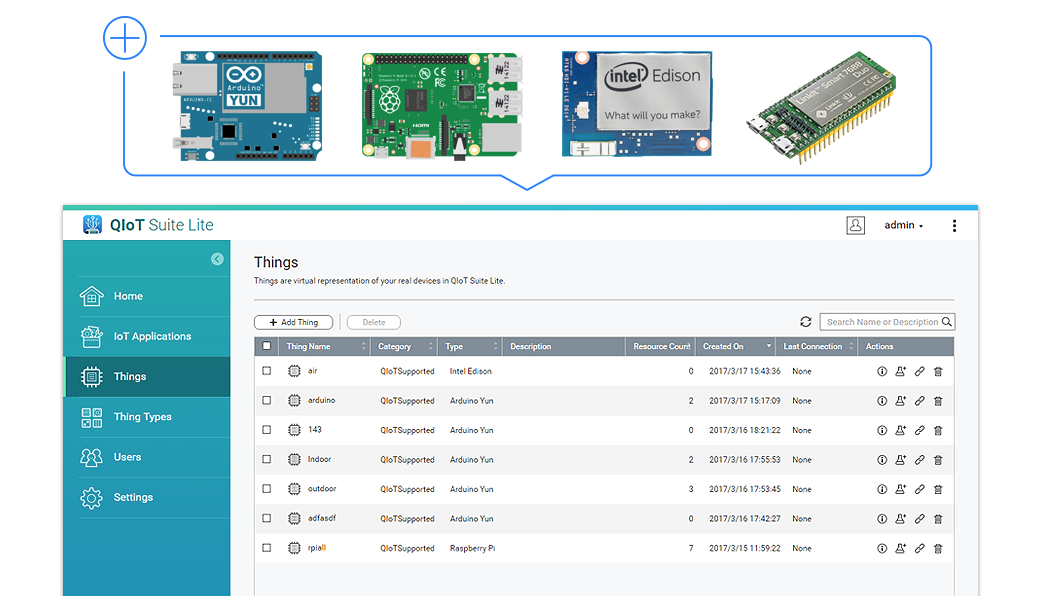Screen dimensions: 1053x596
Task: View info for the air thing
Action: coord(882,372)
